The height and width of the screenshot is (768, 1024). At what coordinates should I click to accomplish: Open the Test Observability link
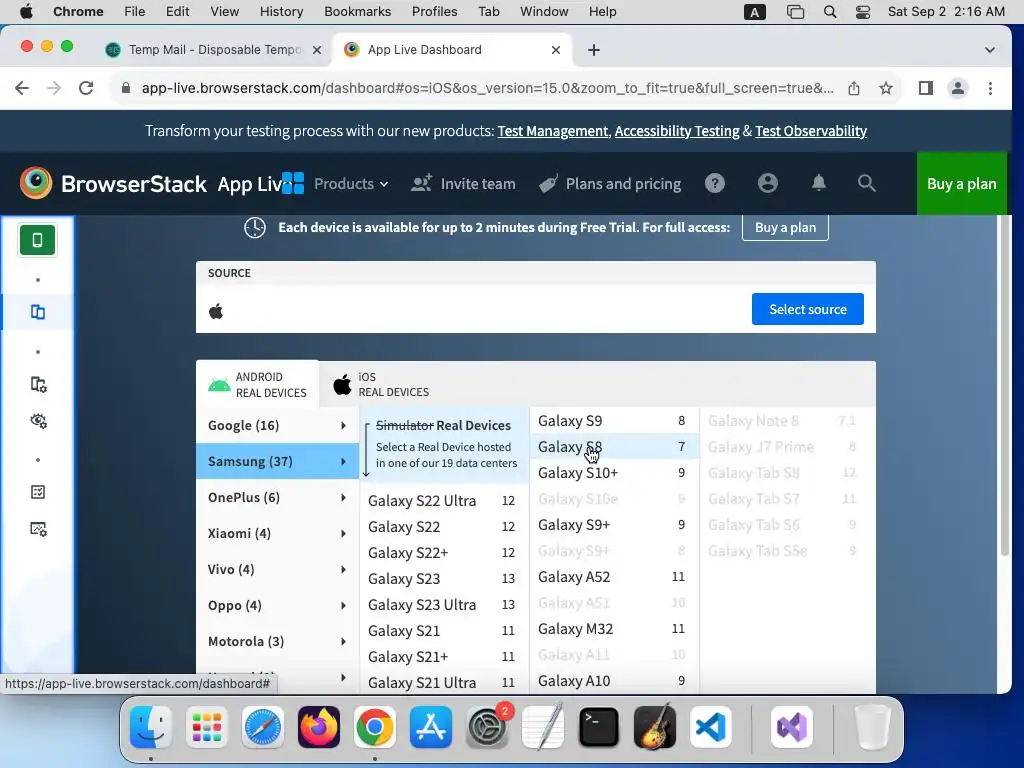click(810, 131)
